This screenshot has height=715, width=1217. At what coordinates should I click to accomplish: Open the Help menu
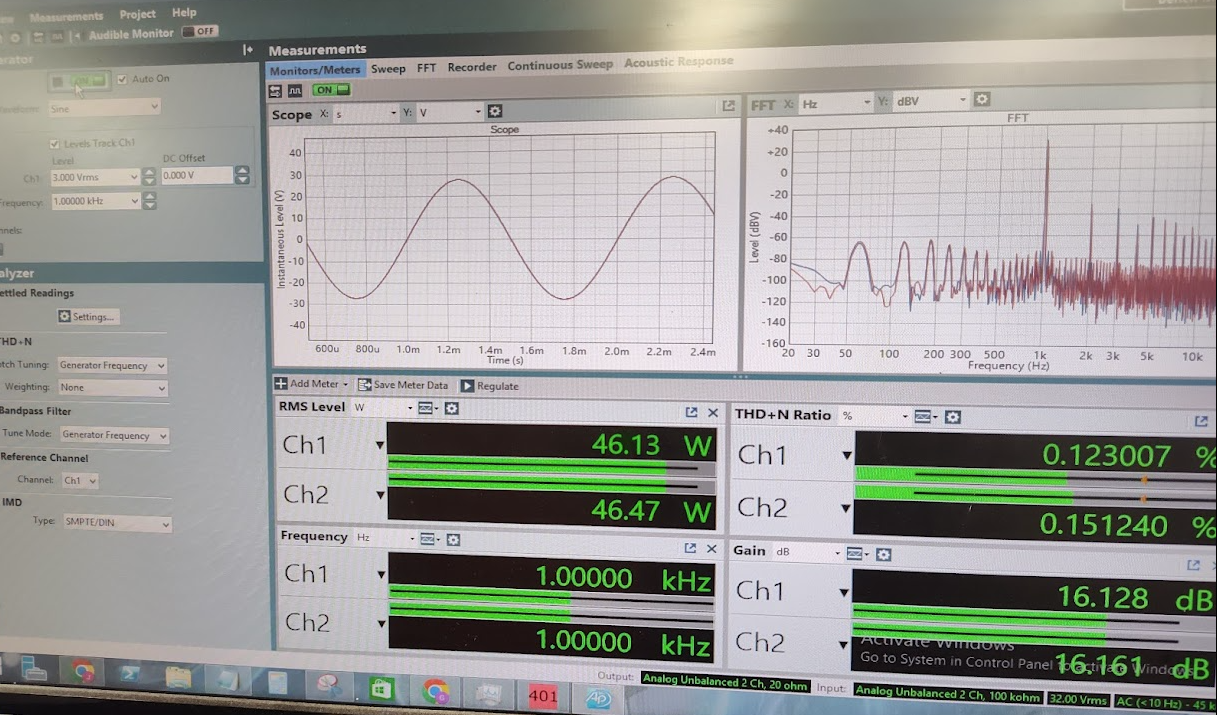(184, 13)
